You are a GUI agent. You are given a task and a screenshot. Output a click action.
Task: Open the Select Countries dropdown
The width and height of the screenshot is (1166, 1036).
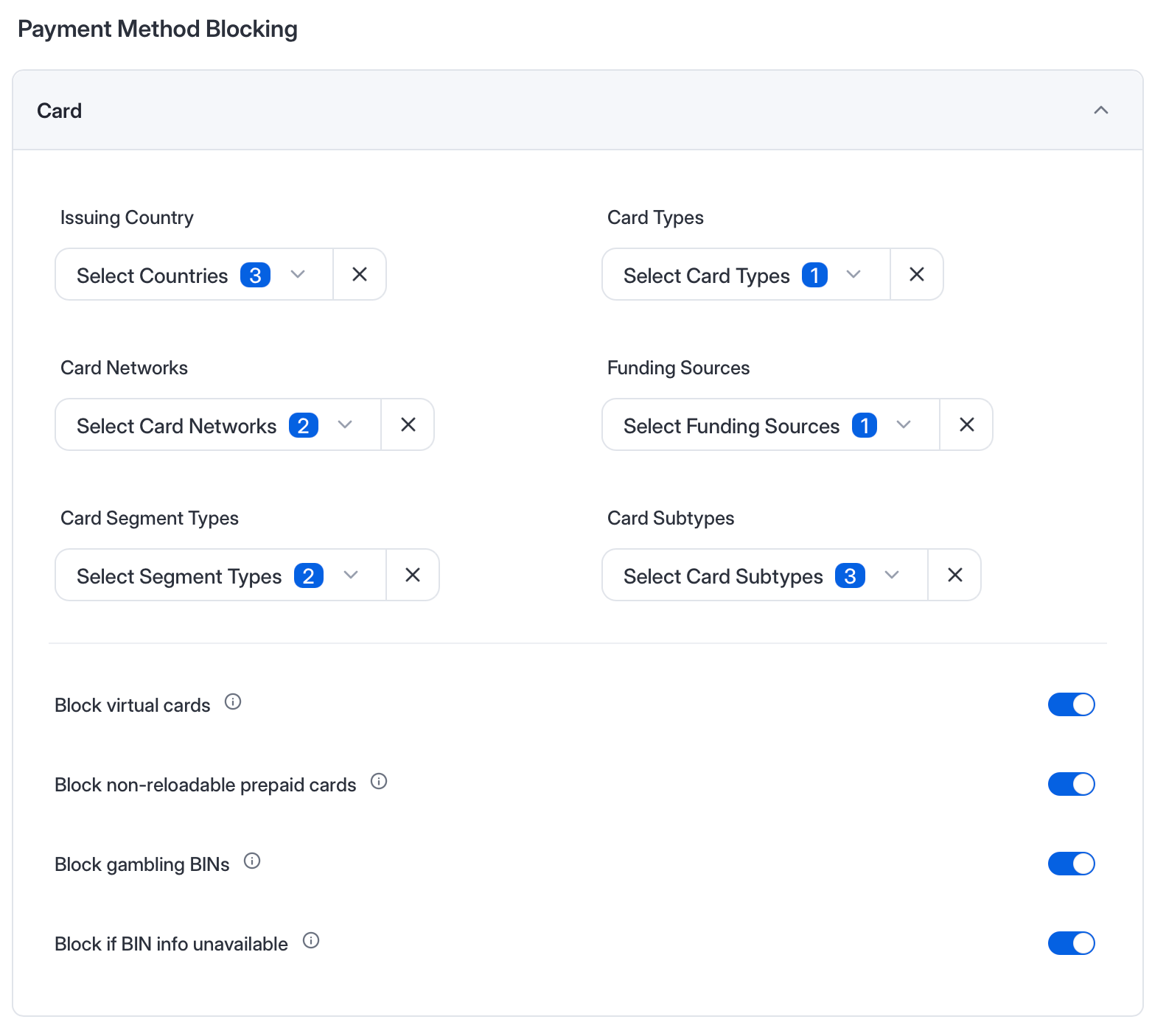pos(195,274)
